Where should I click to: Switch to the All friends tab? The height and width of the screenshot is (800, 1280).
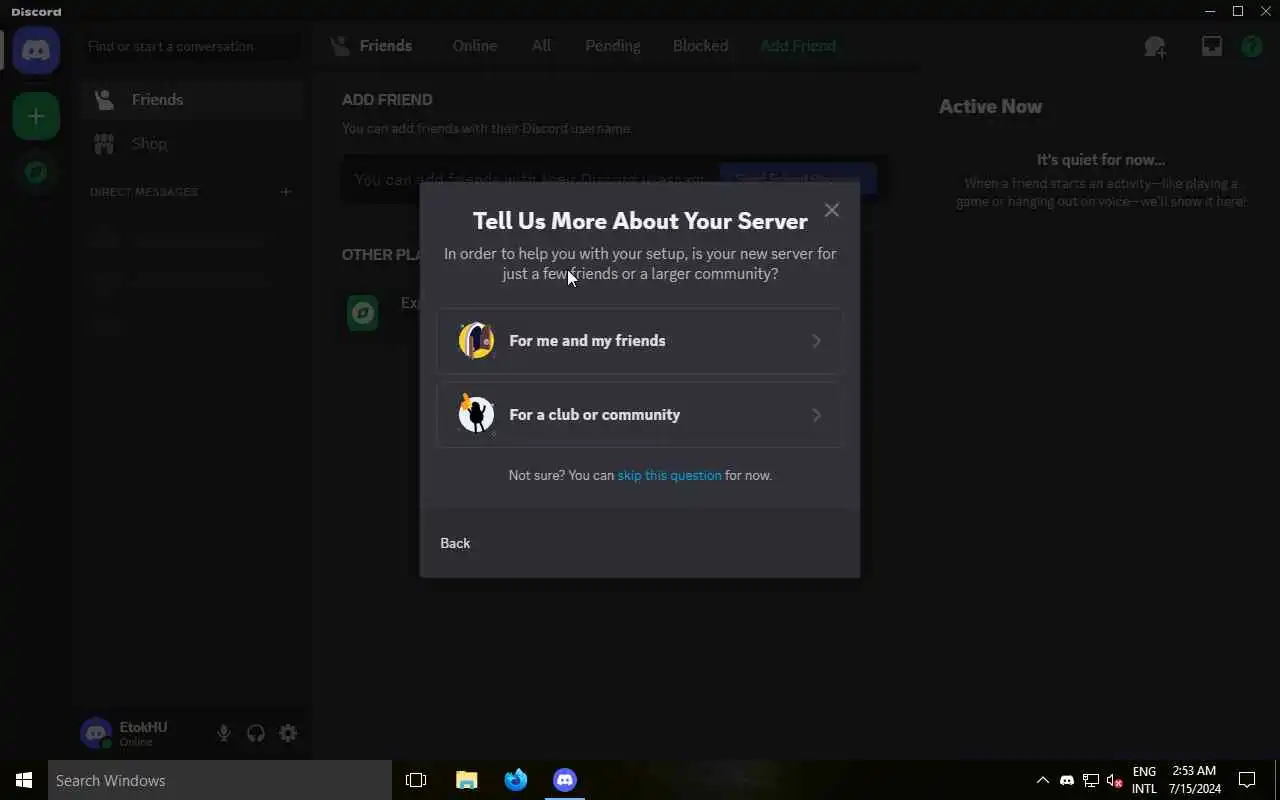[541, 46]
